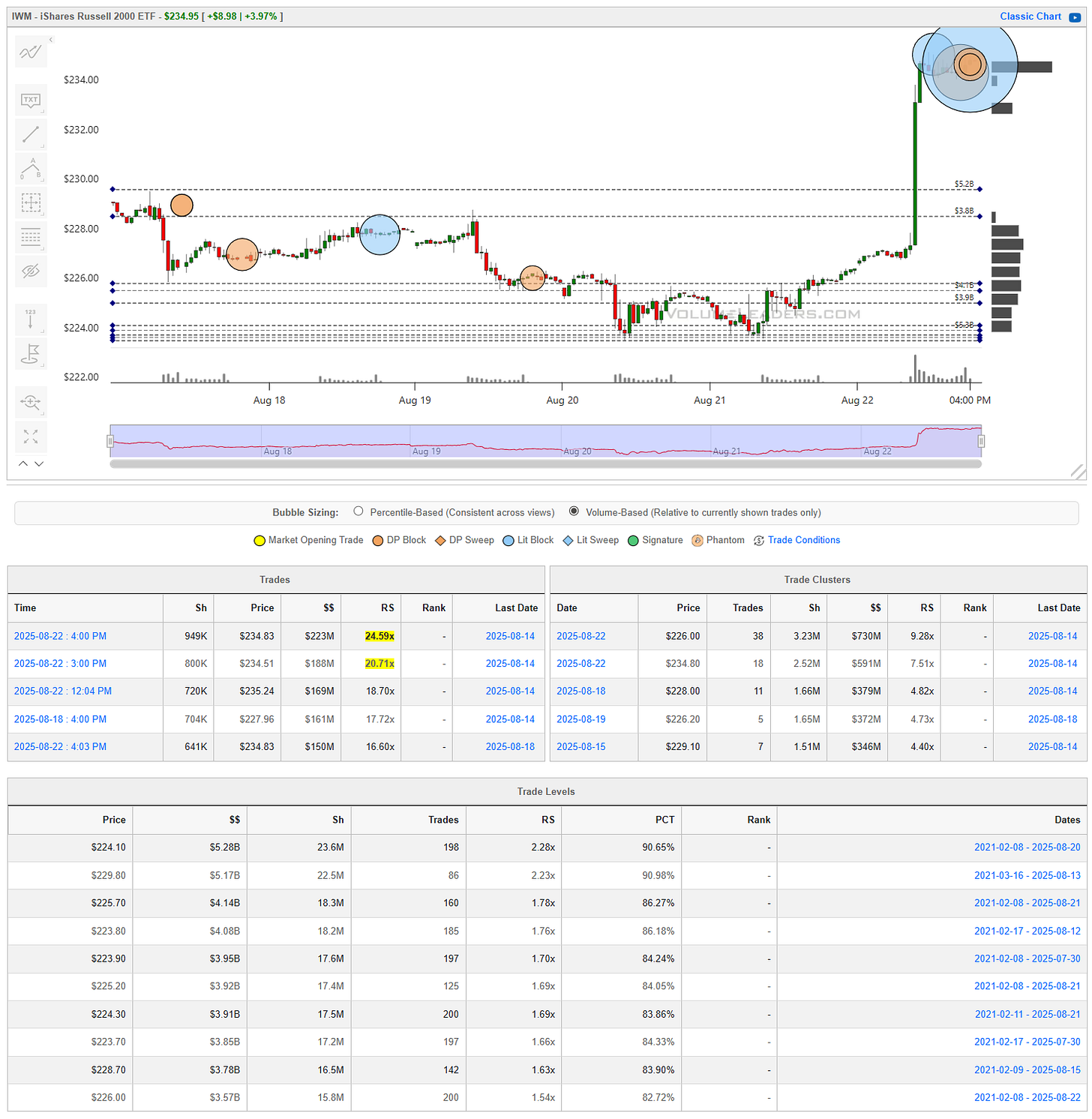Click the icon before Trade Conditions

[759, 541]
